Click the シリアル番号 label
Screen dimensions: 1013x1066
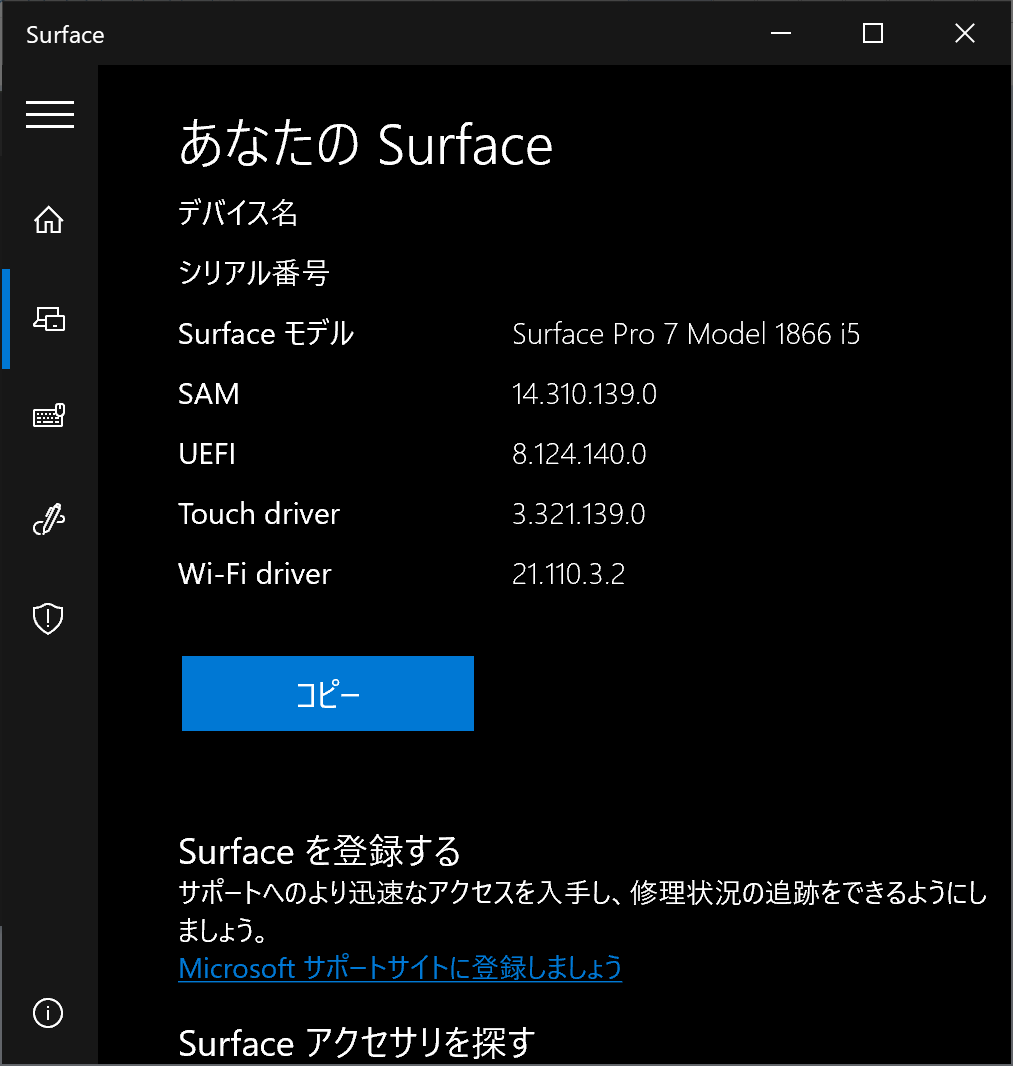tap(254, 273)
